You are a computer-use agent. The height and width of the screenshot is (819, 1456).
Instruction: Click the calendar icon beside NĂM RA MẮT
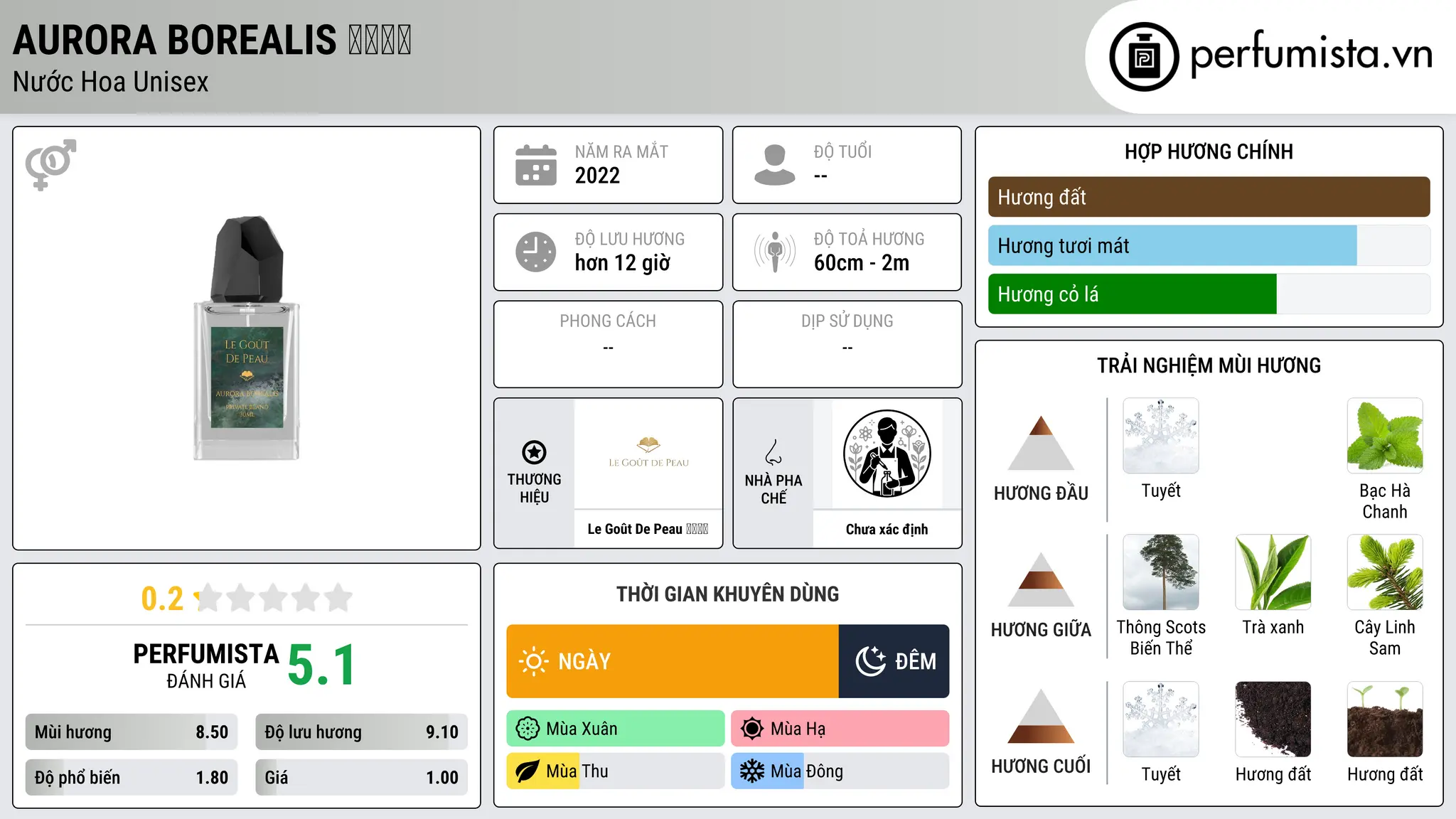(536, 165)
